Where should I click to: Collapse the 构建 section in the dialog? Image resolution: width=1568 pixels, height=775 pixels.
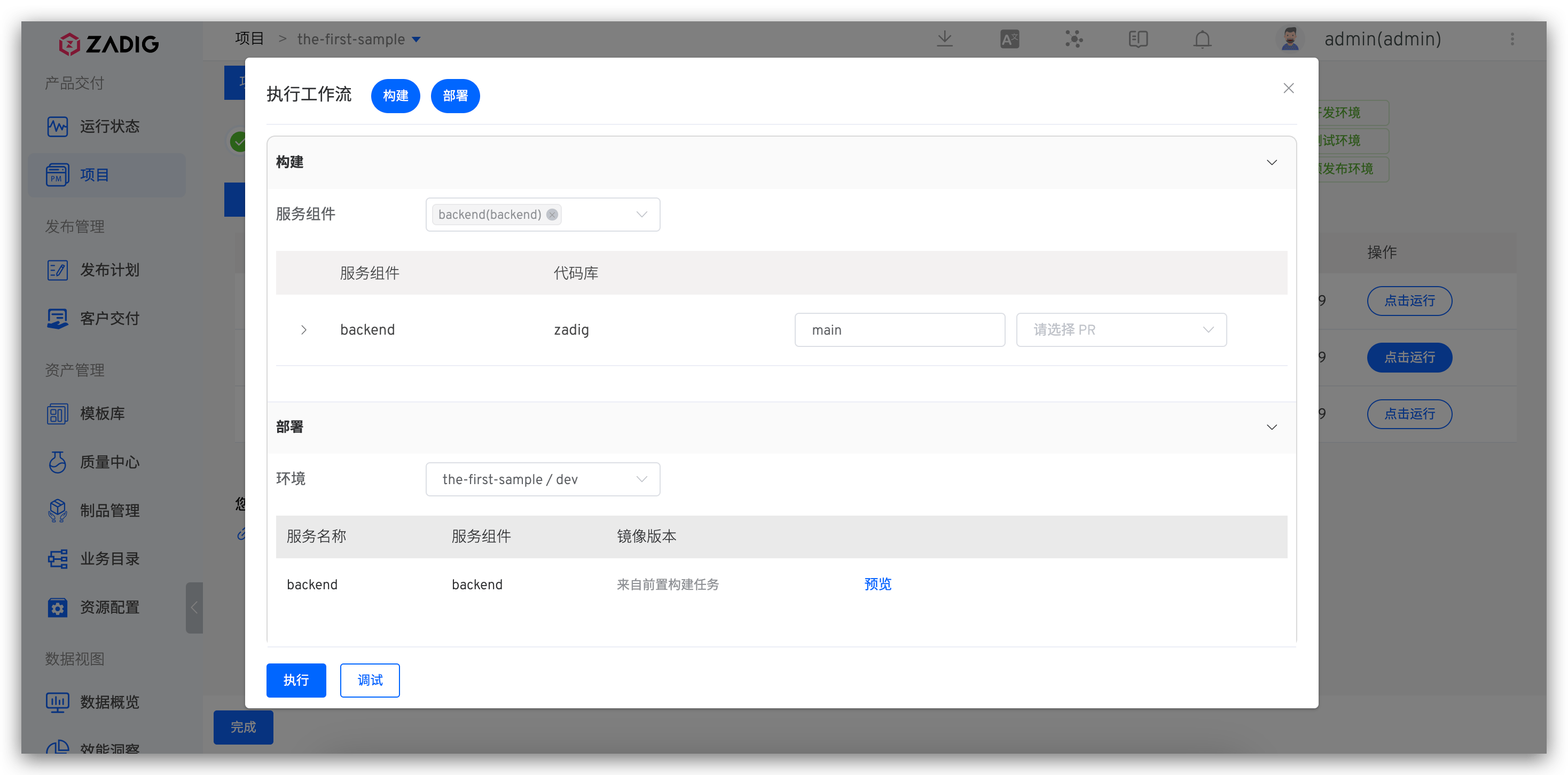tap(1271, 162)
